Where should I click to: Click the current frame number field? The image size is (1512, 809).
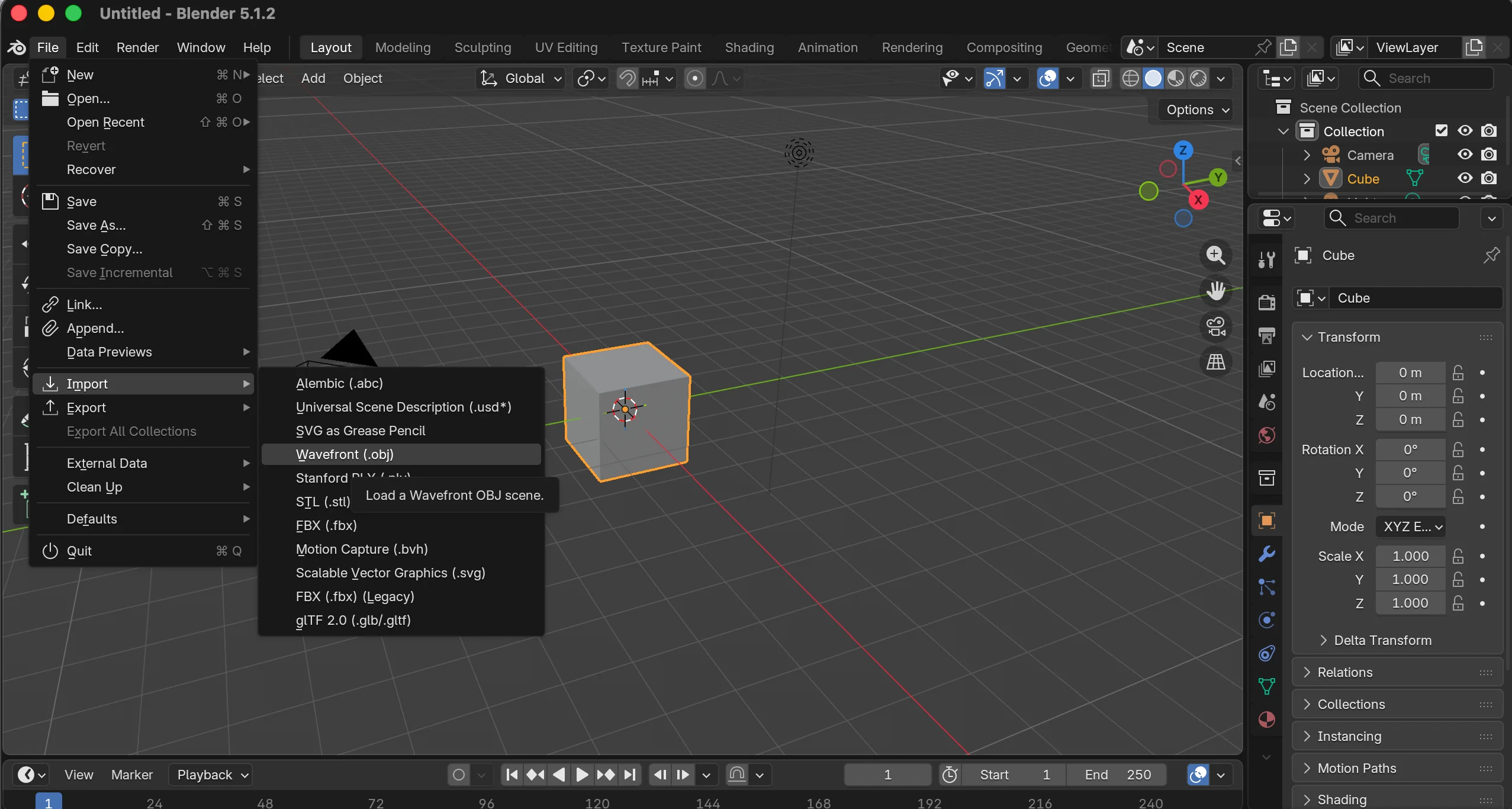point(887,775)
